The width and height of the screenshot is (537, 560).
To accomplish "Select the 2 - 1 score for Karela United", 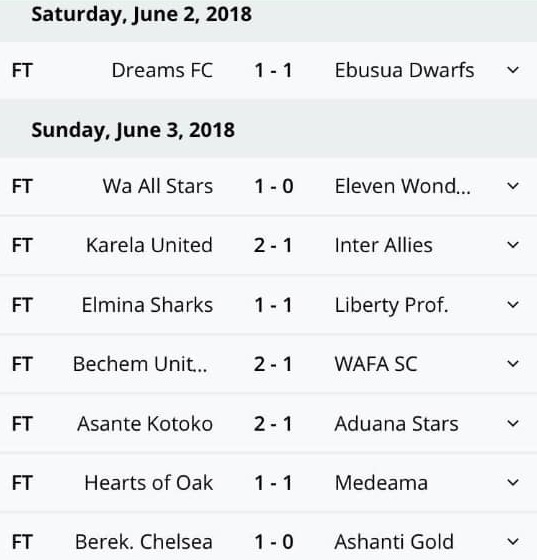I will [273, 245].
